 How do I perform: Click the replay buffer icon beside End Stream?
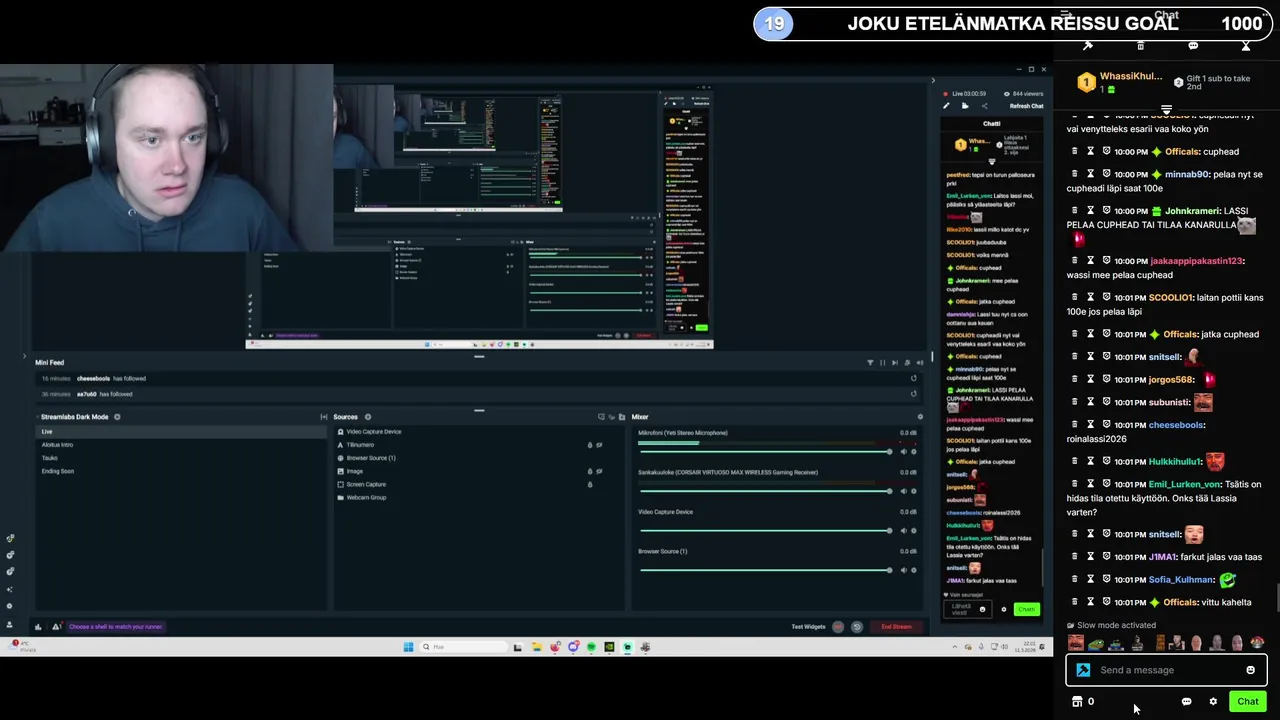(857, 627)
